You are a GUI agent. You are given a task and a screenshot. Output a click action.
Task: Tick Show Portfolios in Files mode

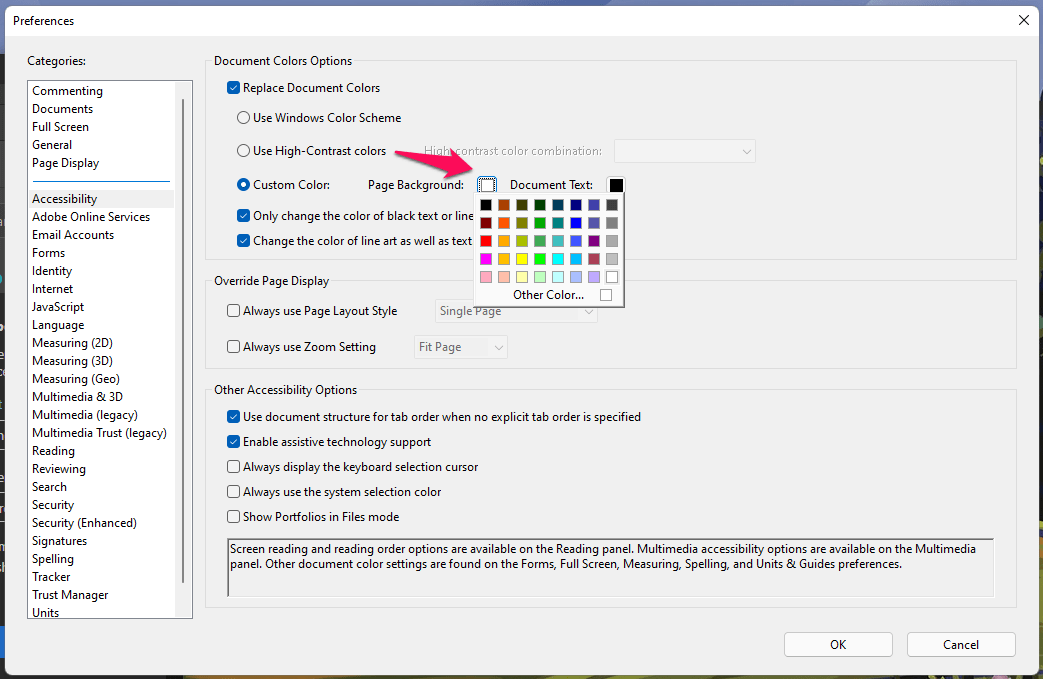click(x=234, y=517)
